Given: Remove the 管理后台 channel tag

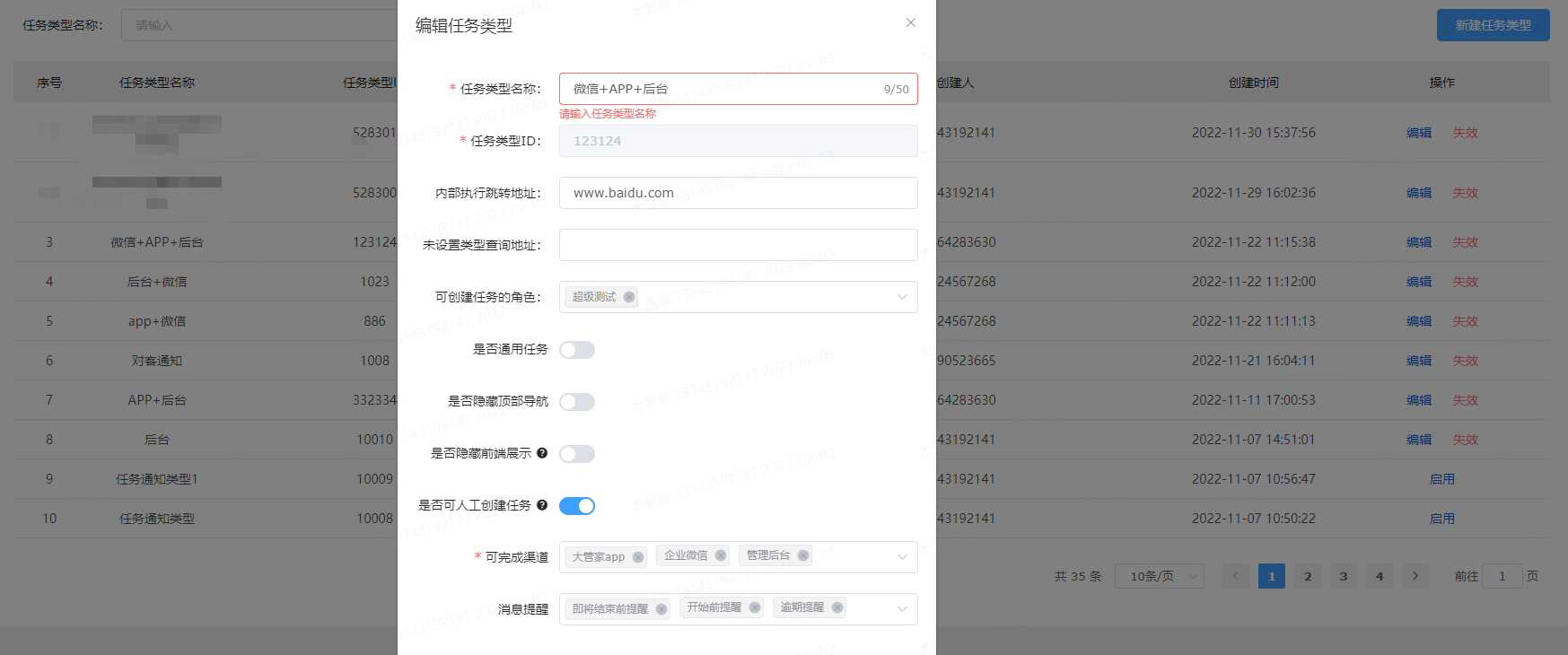Looking at the screenshot, I should 803,555.
